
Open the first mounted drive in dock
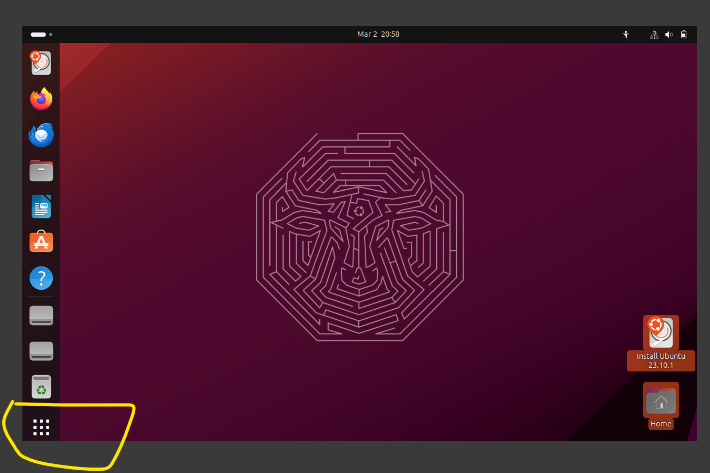click(41, 315)
